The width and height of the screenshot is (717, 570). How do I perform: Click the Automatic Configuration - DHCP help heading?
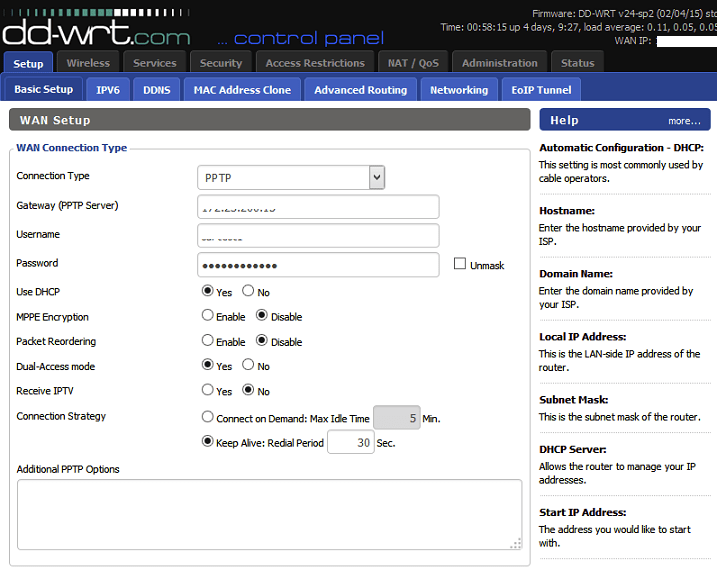pyautogui.click(x=621, y=148)
